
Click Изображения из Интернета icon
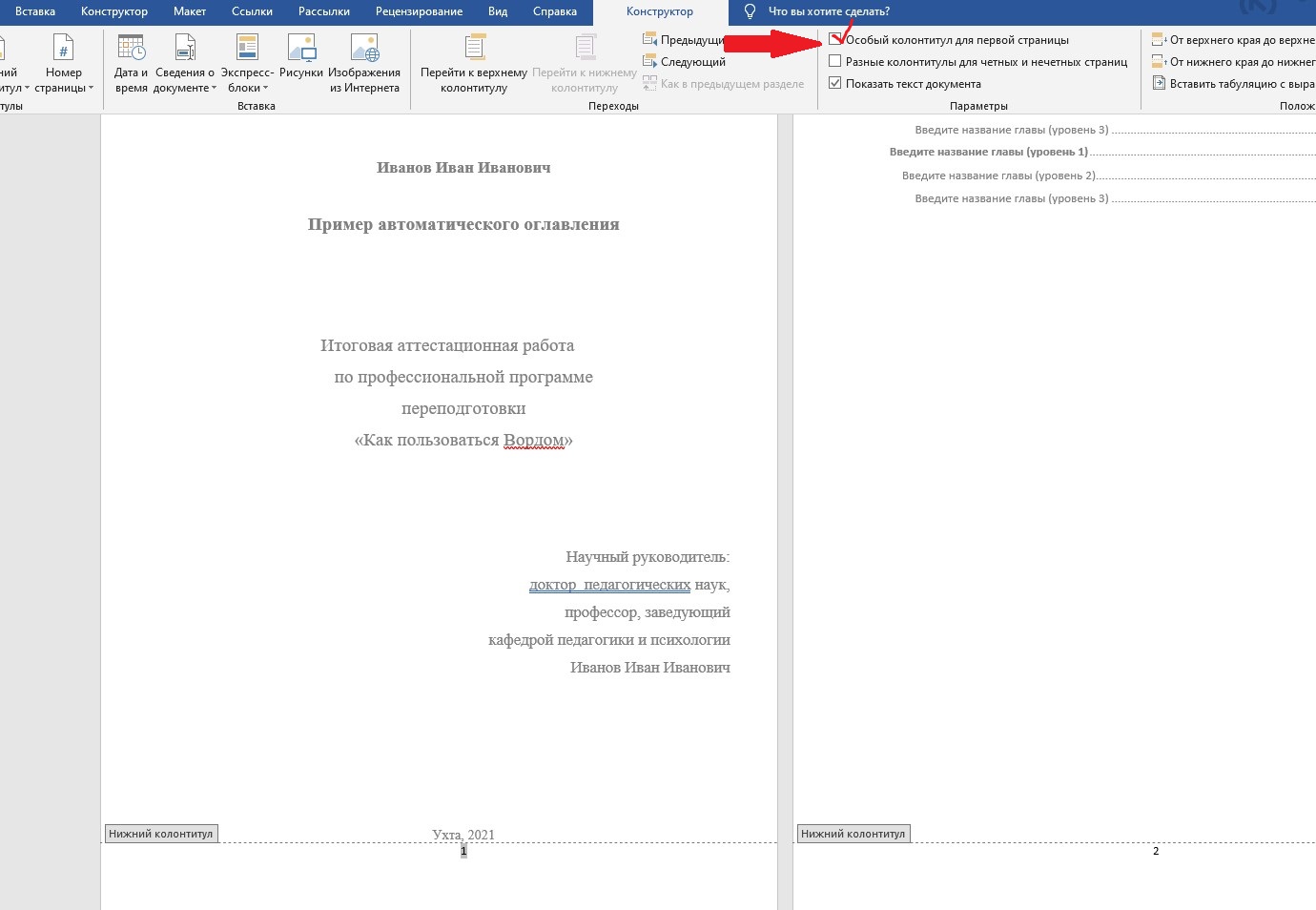coord(364,48)
